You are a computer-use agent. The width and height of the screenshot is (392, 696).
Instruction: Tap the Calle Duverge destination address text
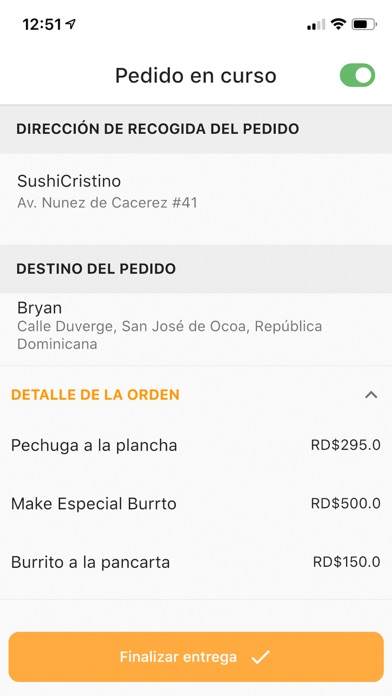coord(170,335)
